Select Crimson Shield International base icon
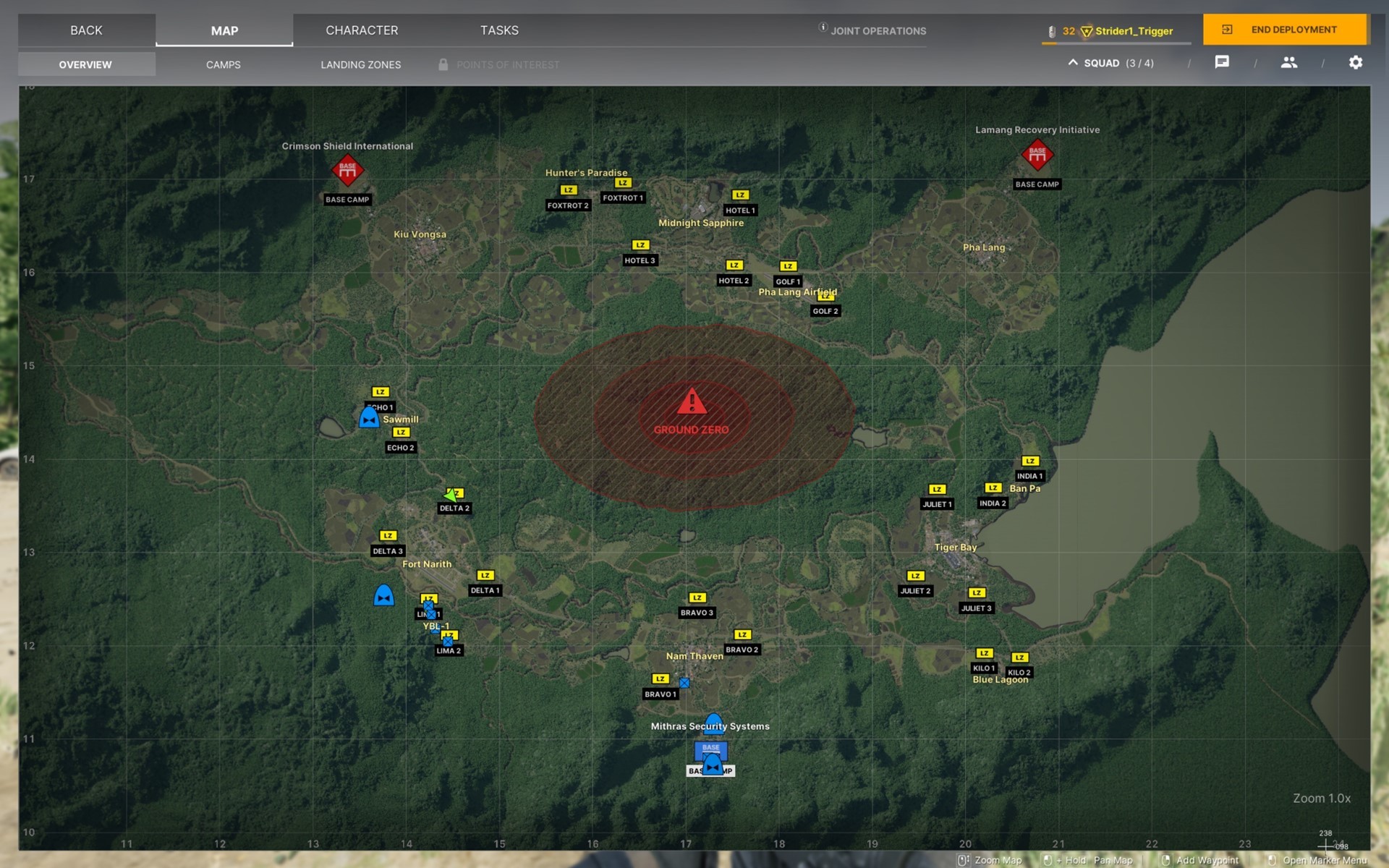1389x868 pixels. [x=347, y=170]
